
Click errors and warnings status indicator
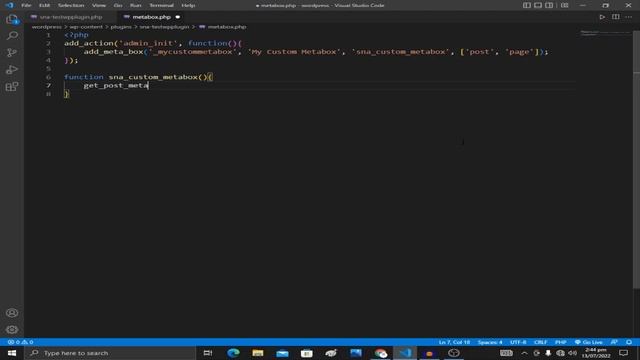(20, 342)
